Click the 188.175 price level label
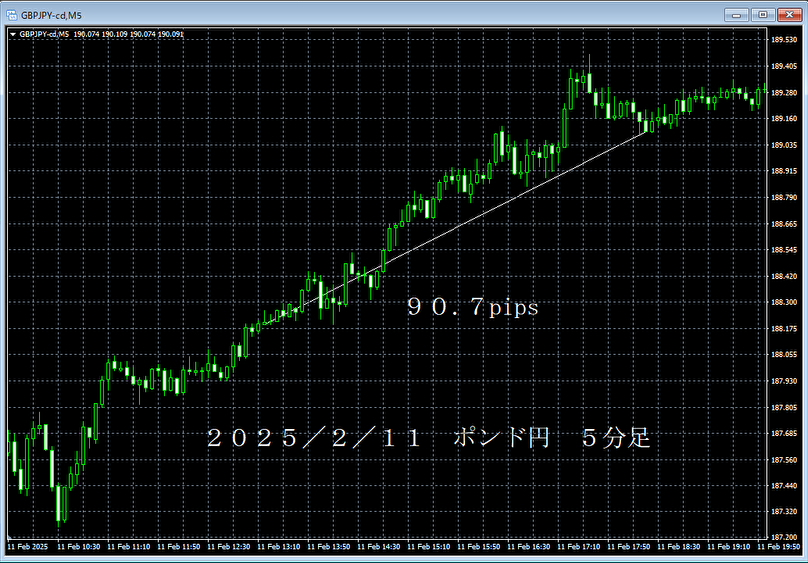Screen dimensions: 808x563 click(784, 329)
